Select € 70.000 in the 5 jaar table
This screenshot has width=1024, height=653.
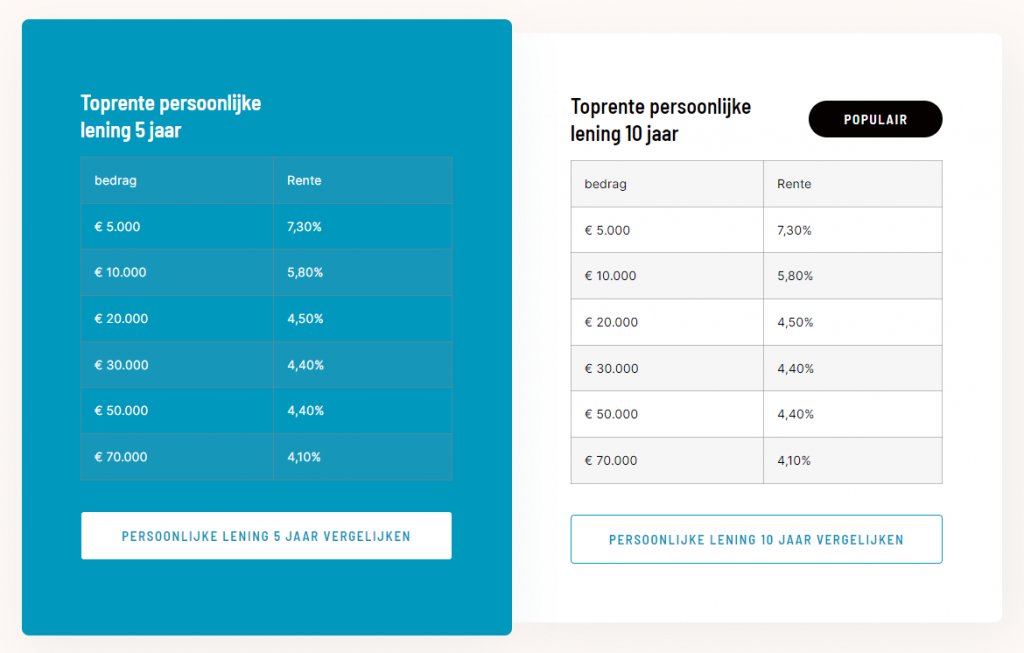pos(121,457)
